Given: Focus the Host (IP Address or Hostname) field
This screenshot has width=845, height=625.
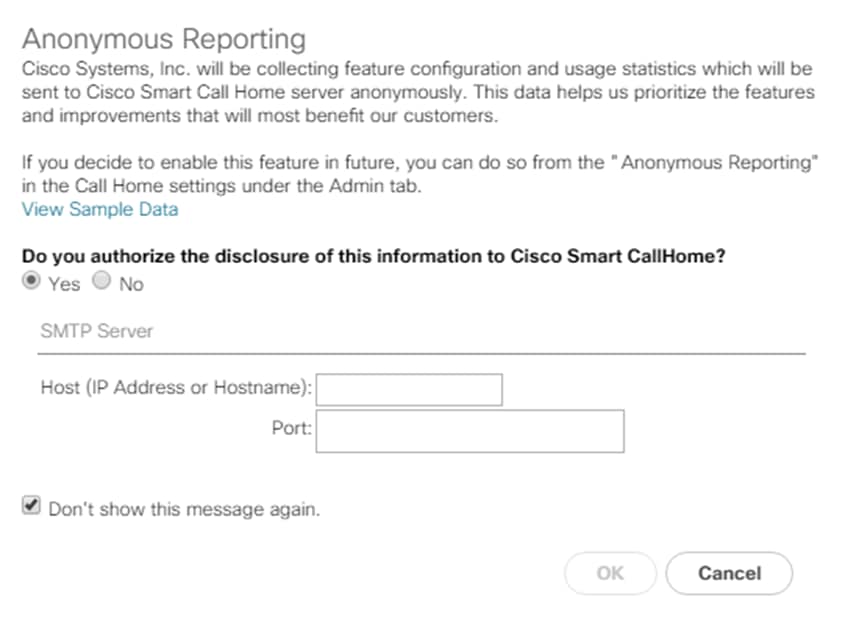Looking at the screenshot, I should (409, 389).
